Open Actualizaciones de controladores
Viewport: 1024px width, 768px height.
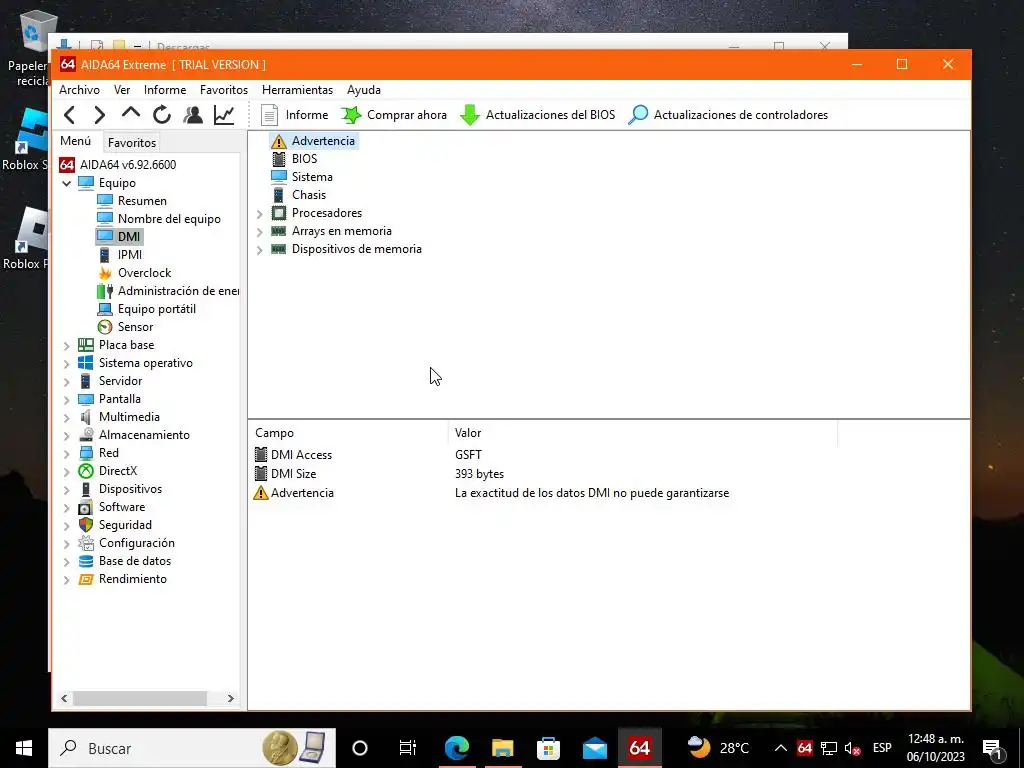[x=728, y=115]
